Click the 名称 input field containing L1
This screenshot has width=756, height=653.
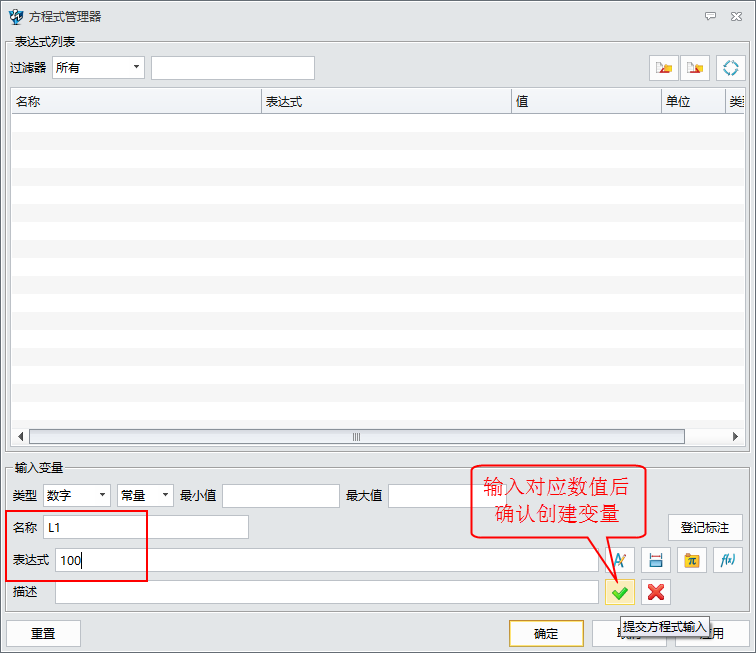(x=146, y=527)
